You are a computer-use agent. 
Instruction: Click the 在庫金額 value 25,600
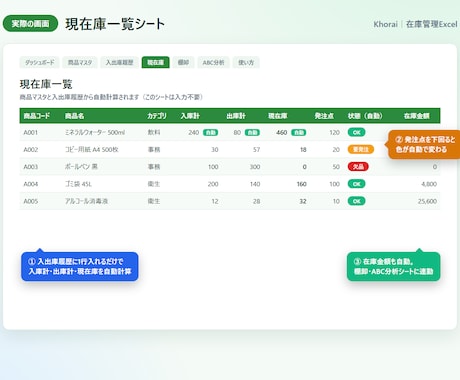click(x=427, y=201)
